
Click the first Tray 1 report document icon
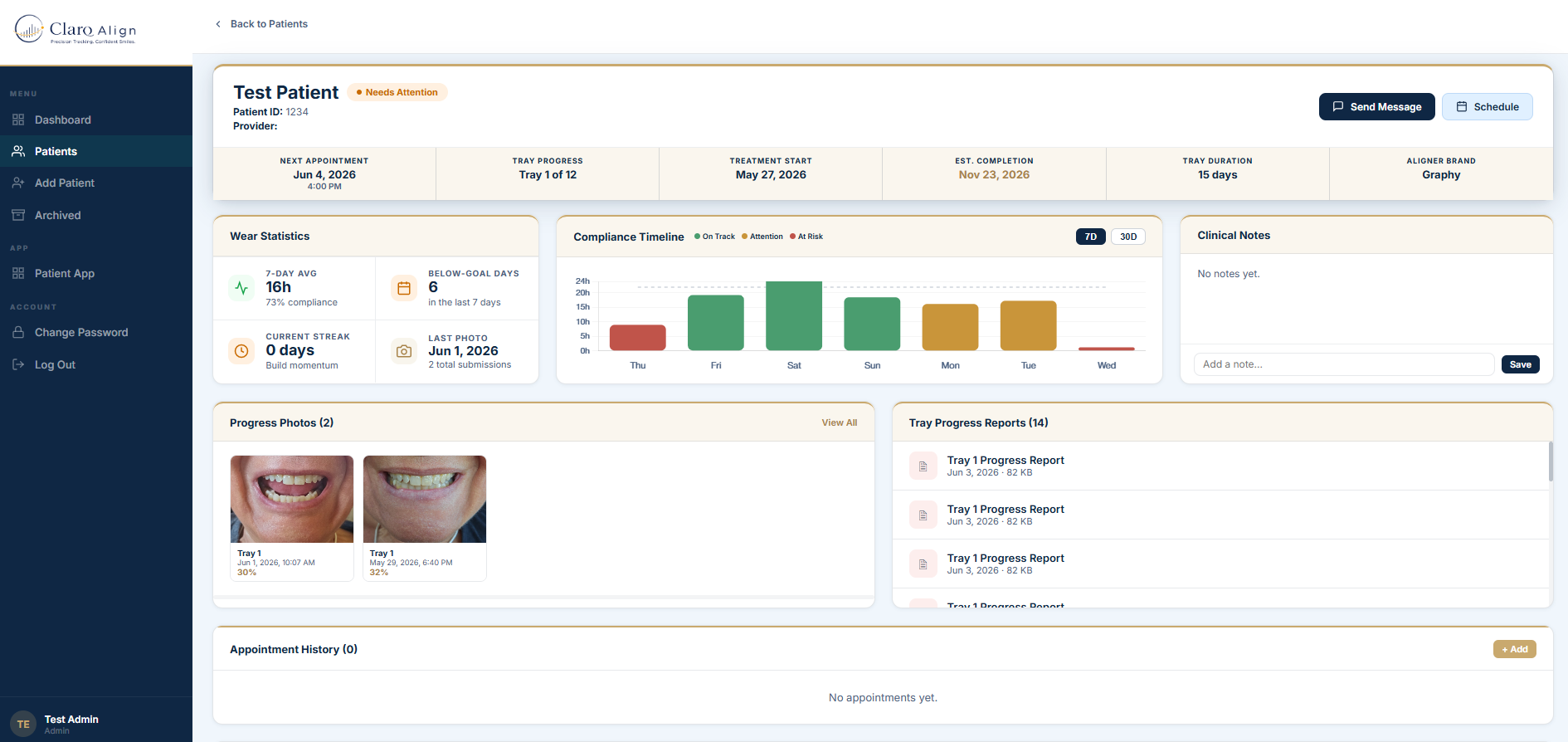click(923, 466)
